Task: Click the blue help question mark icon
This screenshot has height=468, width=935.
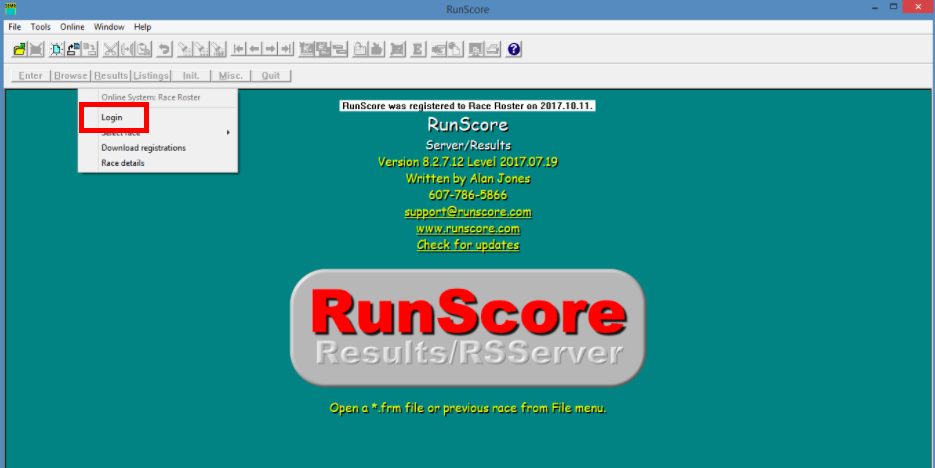Action: tap(514, 49)
